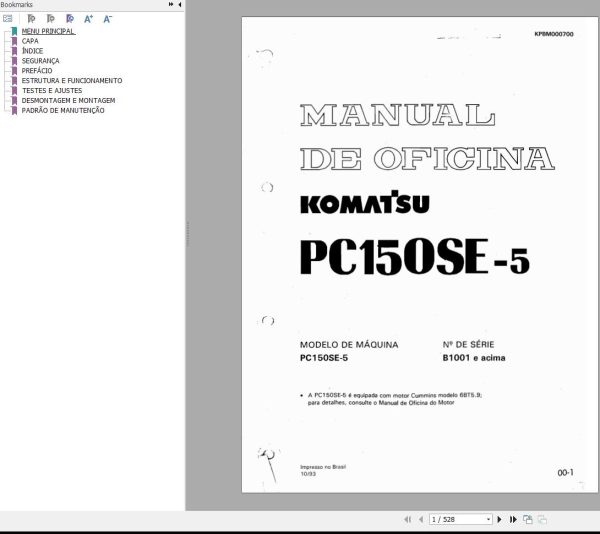Click the expand current bookmark icon
The width and height of the screenshot is (600, 534).
click(31, 18)
